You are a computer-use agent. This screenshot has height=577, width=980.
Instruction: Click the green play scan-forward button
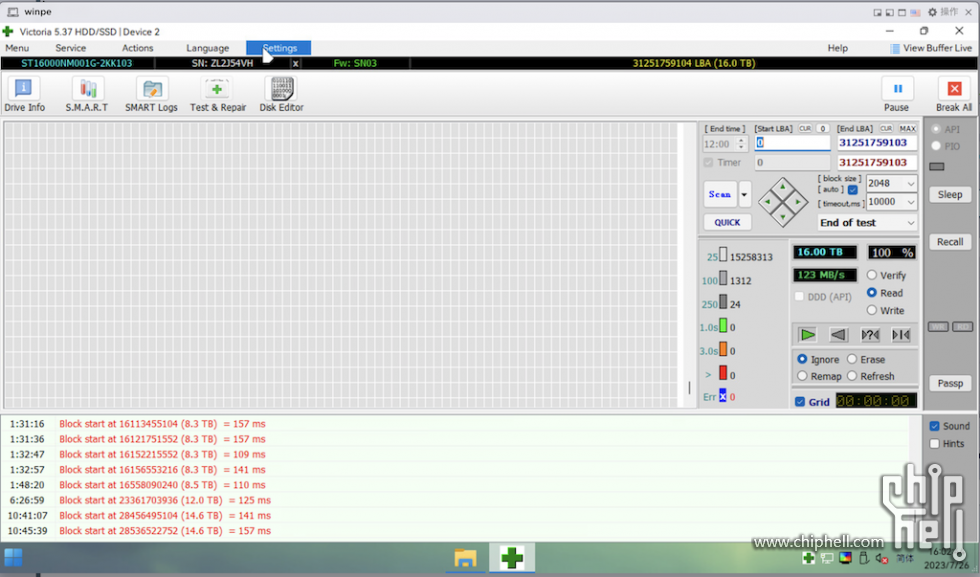(808, 335)
